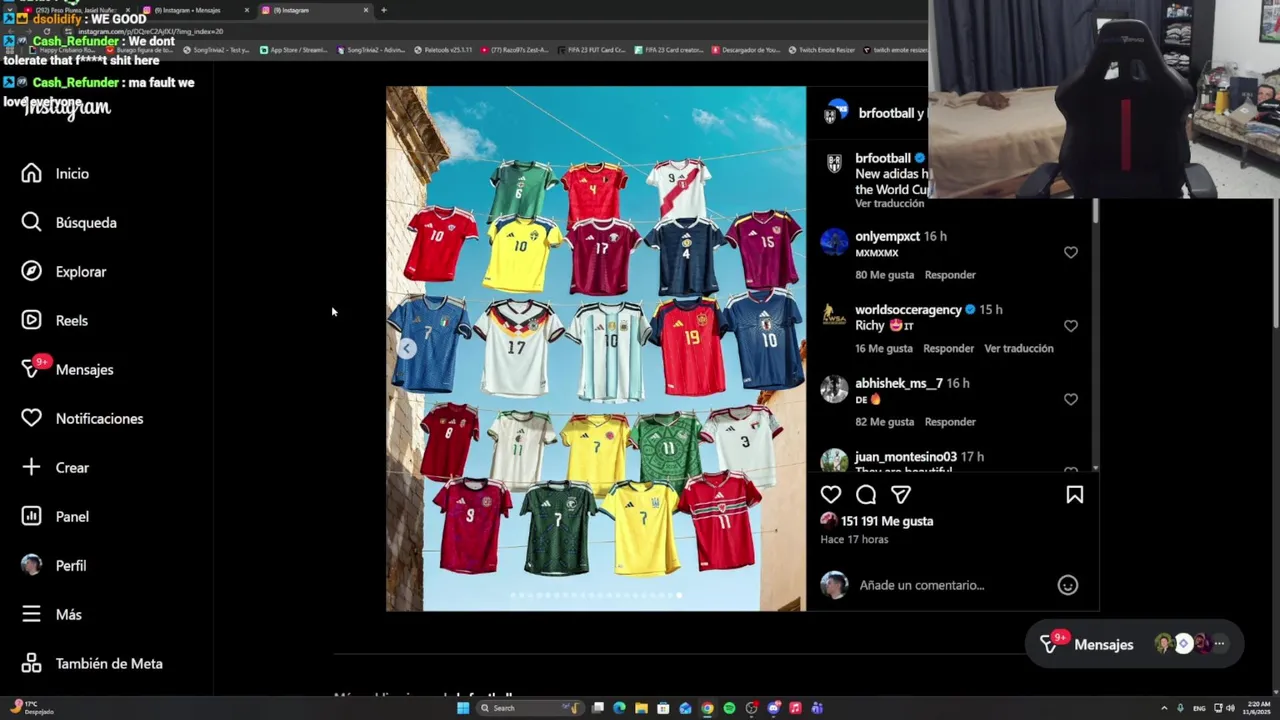Open Google Chrome in the taskbar

tap(707, 708)
